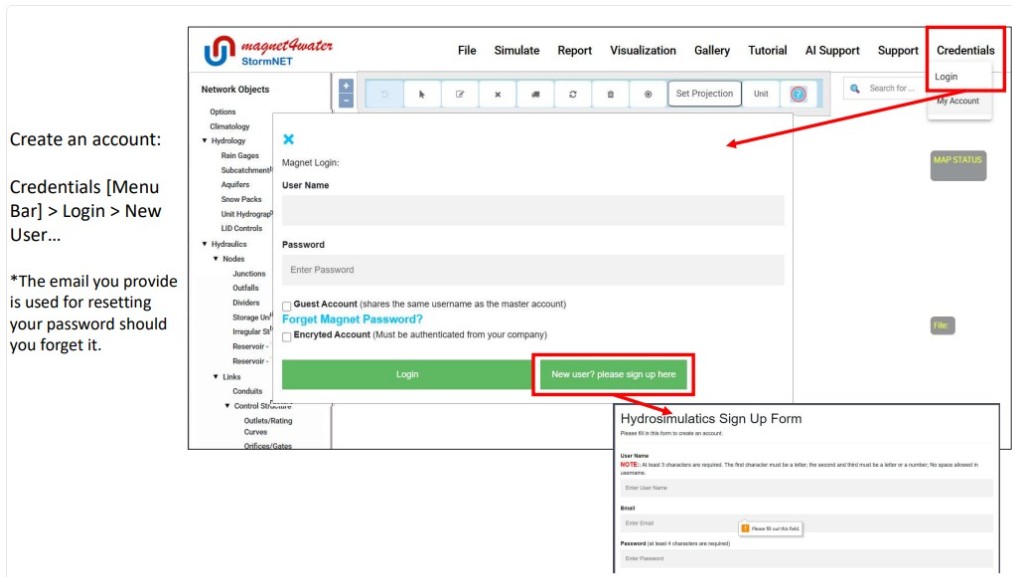This screenshot has width=1012, height=577.
Task: Select the pointer arrow tool
Action: [422, 94]
